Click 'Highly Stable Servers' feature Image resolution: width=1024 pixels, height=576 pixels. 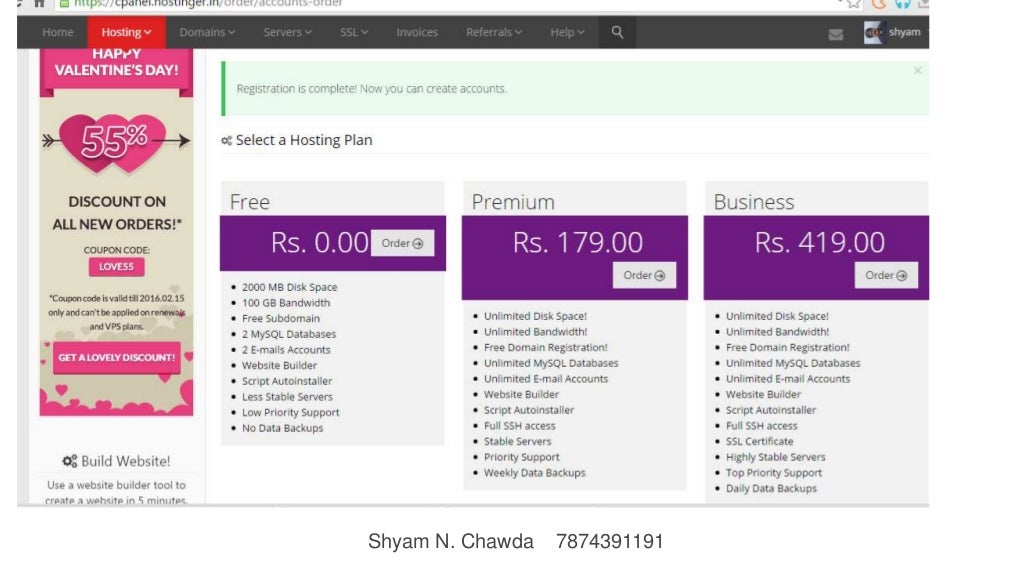pos(775,457)
